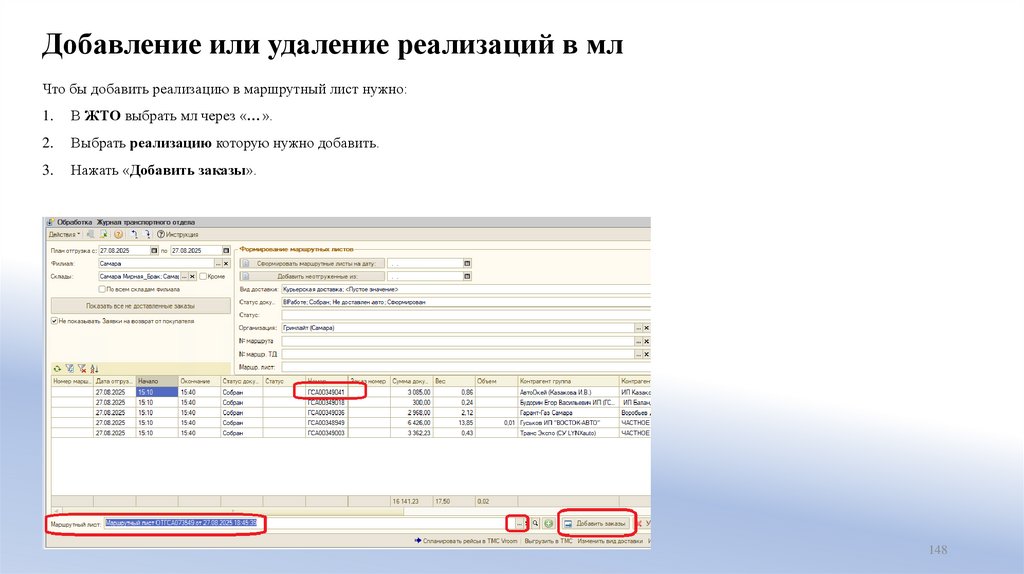Clear the Склады field with X button

point(192,276)
